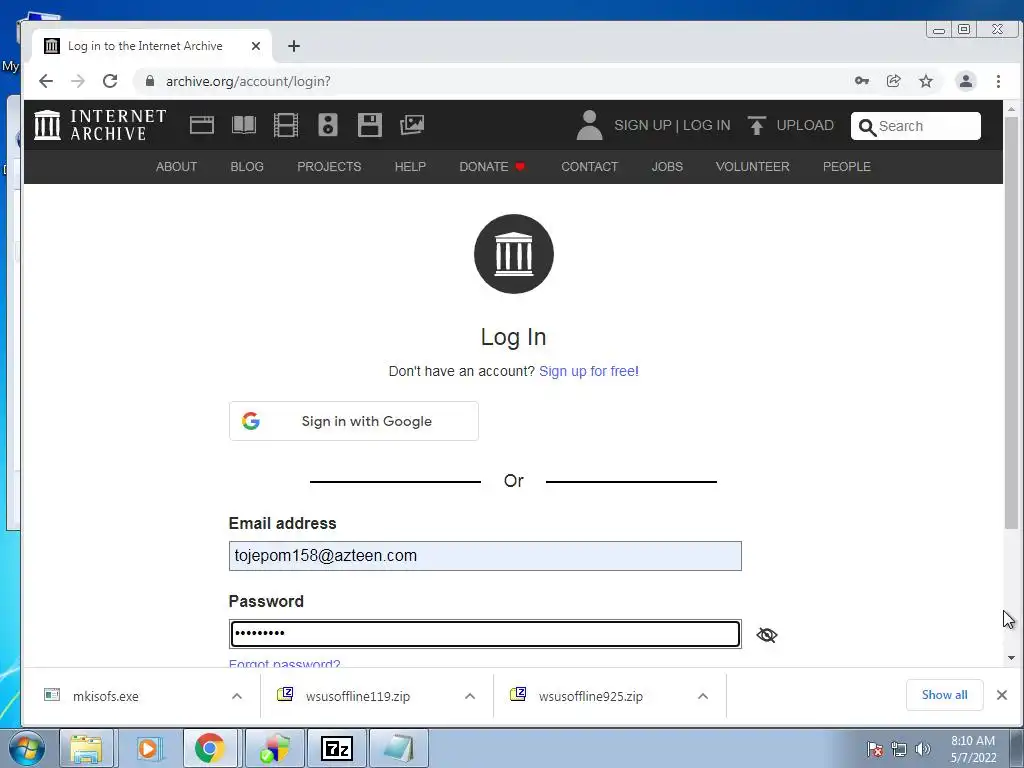Open the DONATE menu item
The image size is (1024, 768).
coord(492,167)
